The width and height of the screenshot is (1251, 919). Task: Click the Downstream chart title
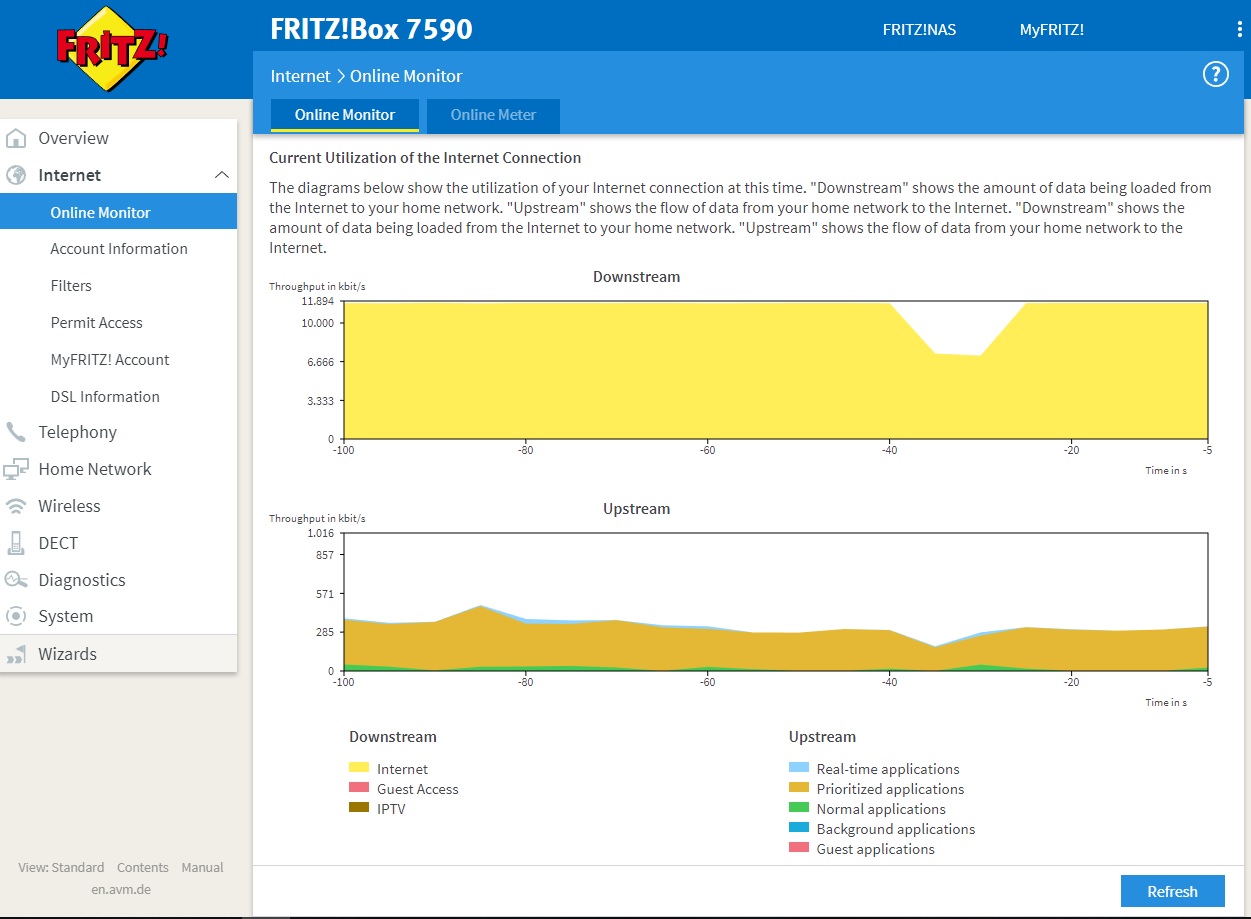(x=636, y=277)
